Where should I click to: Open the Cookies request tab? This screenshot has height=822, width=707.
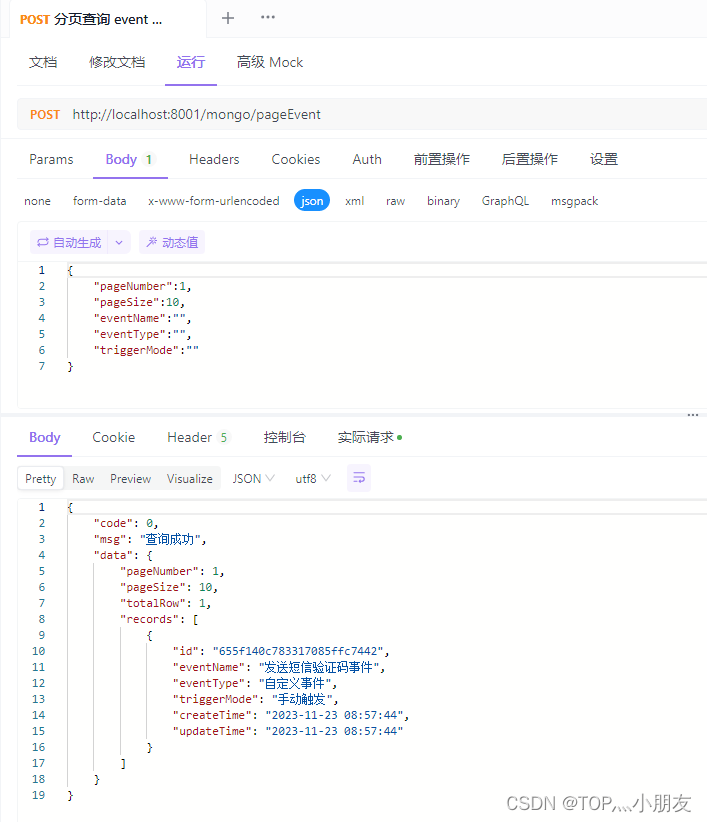[296, 159]
